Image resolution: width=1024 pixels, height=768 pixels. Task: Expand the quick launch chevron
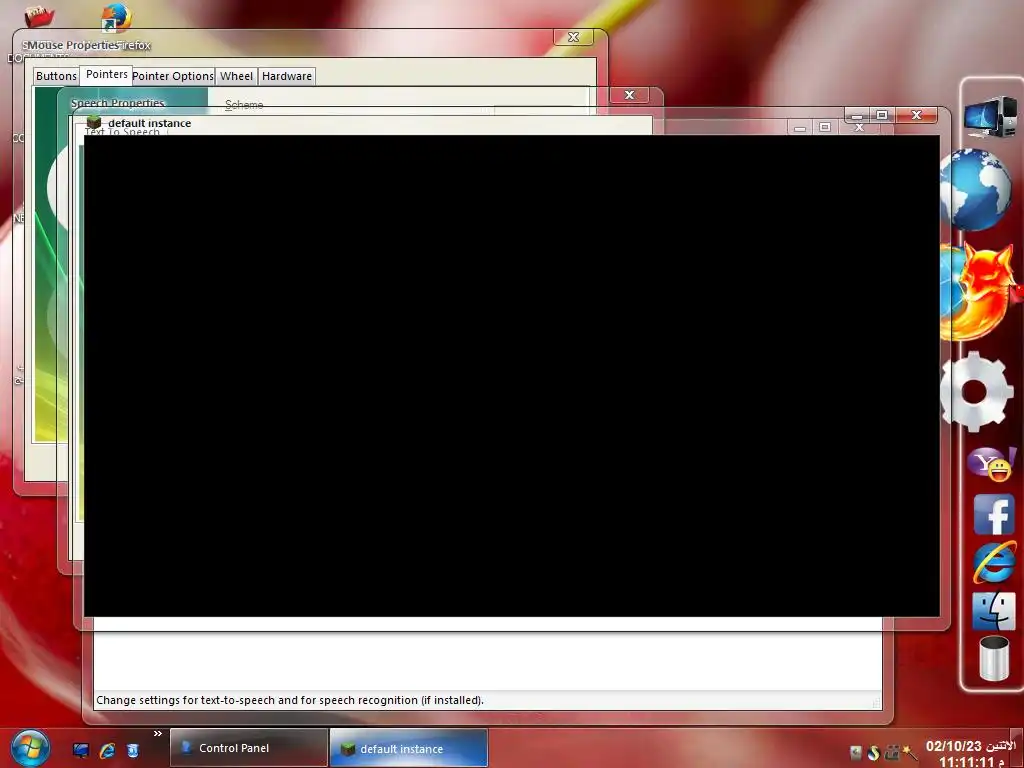157,733
